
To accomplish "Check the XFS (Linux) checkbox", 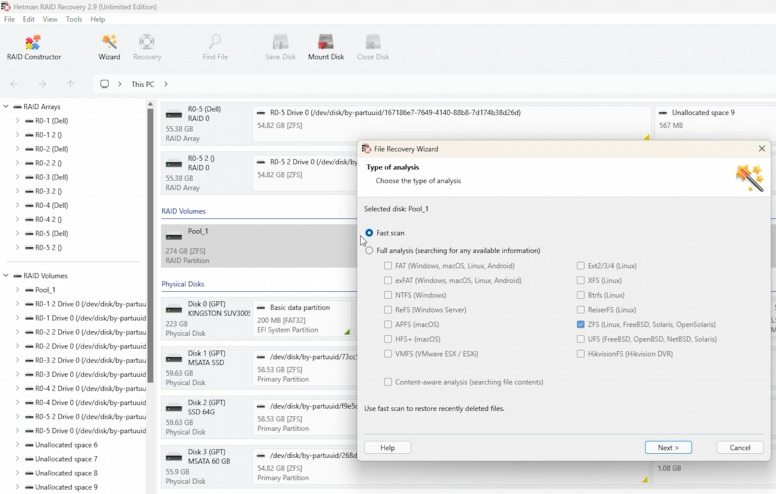I will point(581,280).
